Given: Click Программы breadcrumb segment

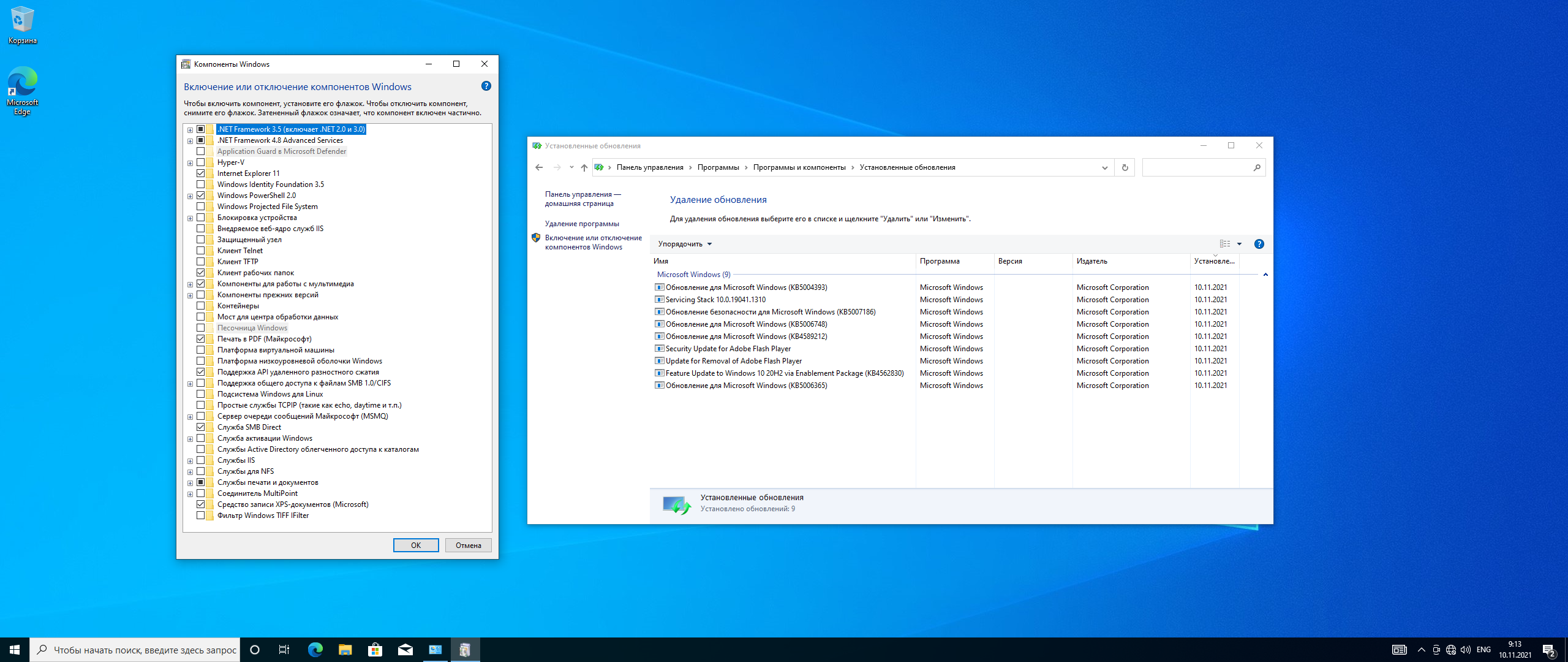Looking at the screenshot, I should (x=718, y=167).
